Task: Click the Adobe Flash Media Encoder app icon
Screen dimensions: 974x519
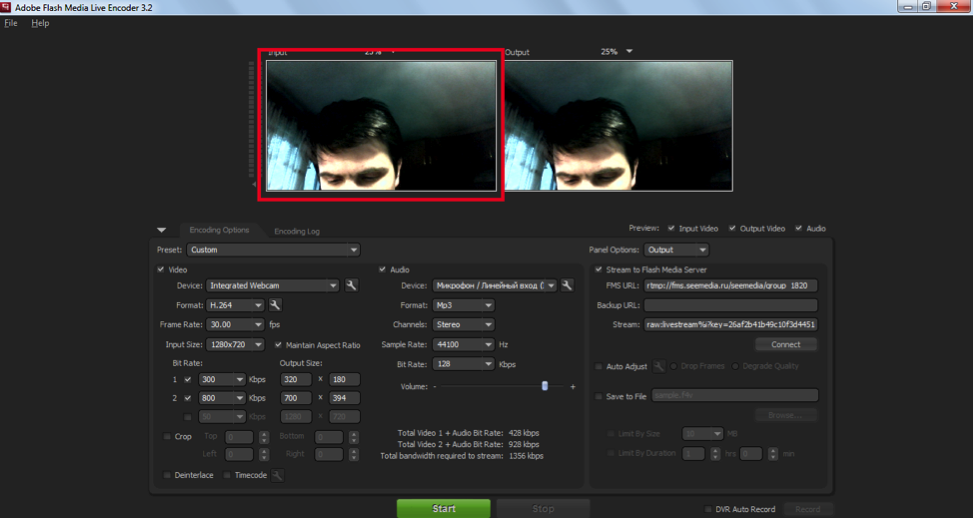Action: tap(6, 7)
